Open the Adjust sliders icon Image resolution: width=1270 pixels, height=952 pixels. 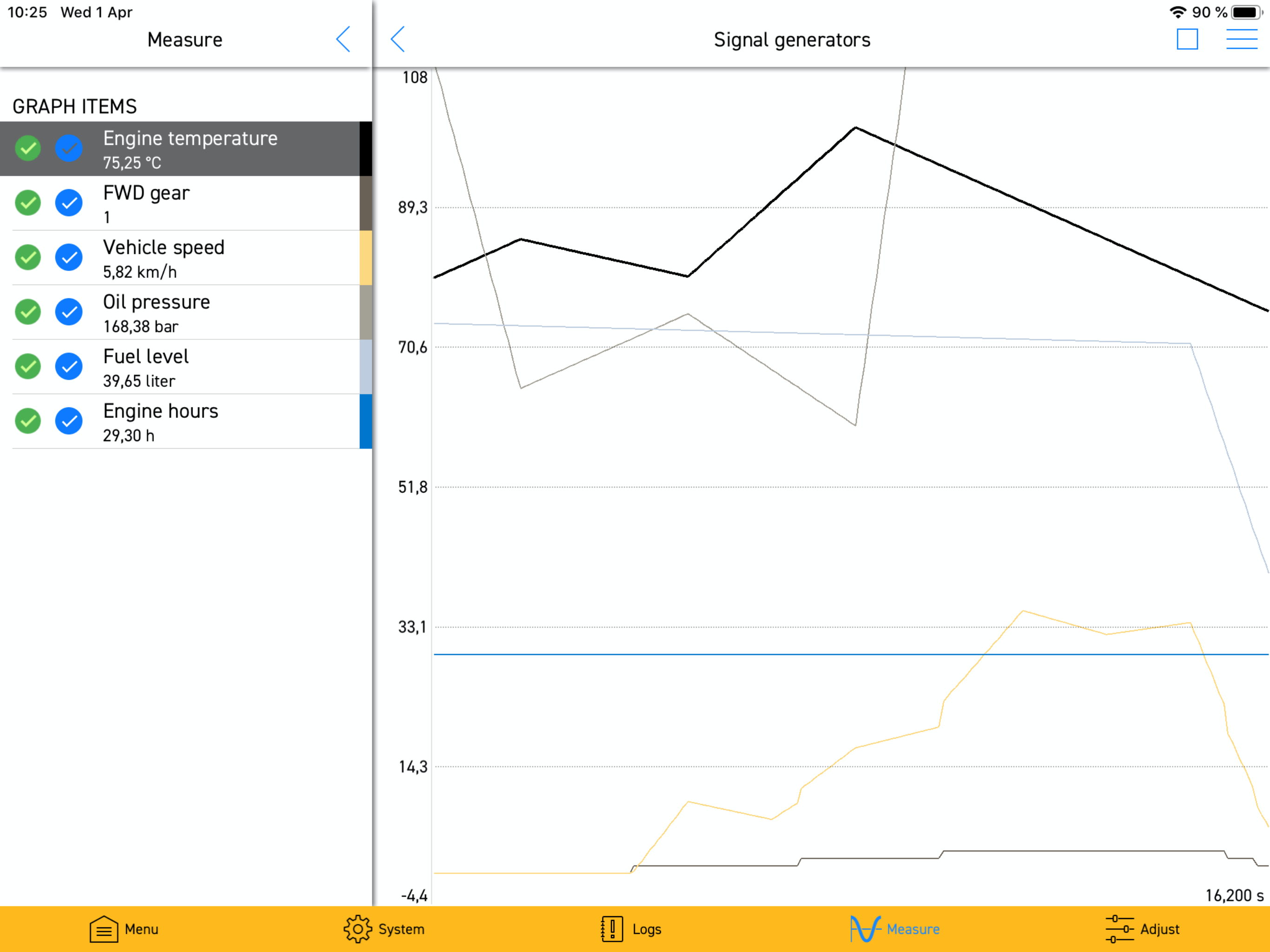[1119, 928]
